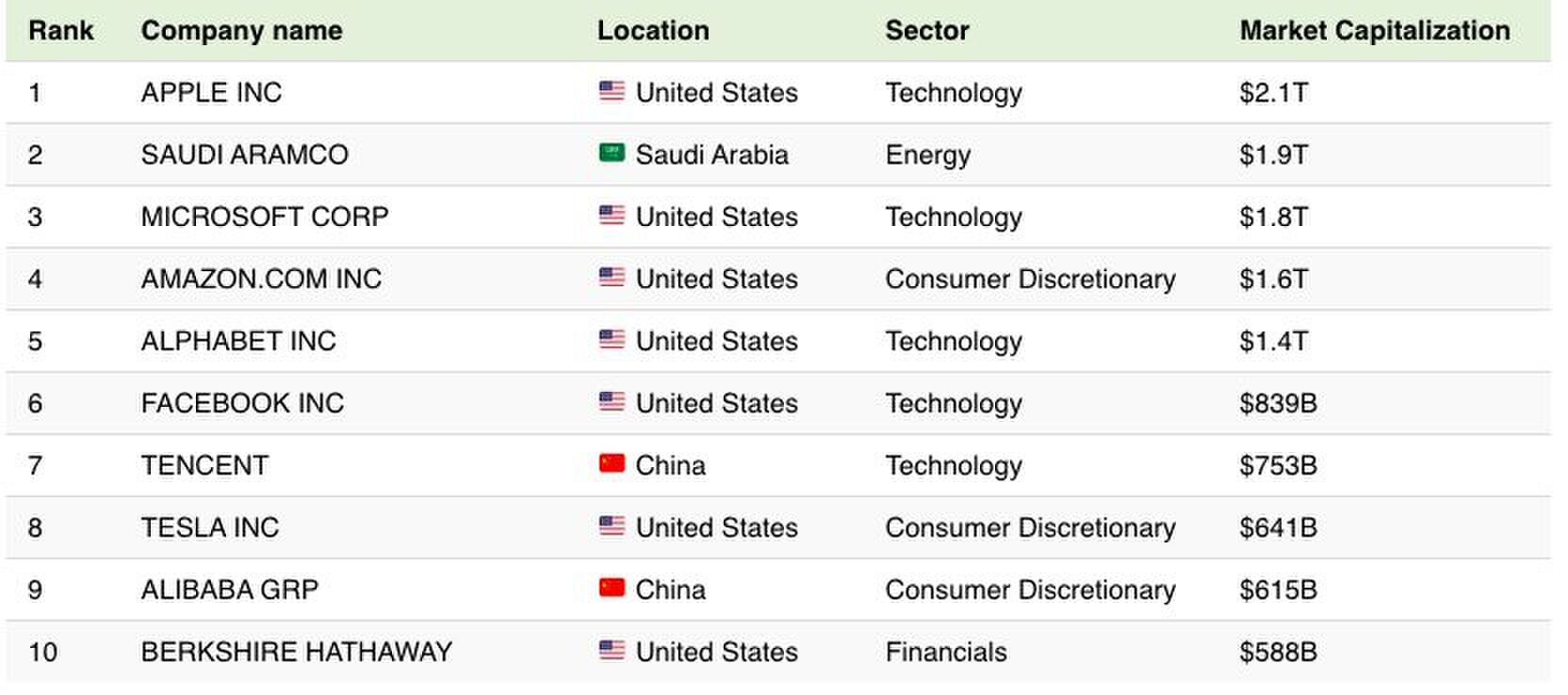Click the US flag in Facebook row
This screenshot has height=695, width=1568.
click(x=612, y=402)
